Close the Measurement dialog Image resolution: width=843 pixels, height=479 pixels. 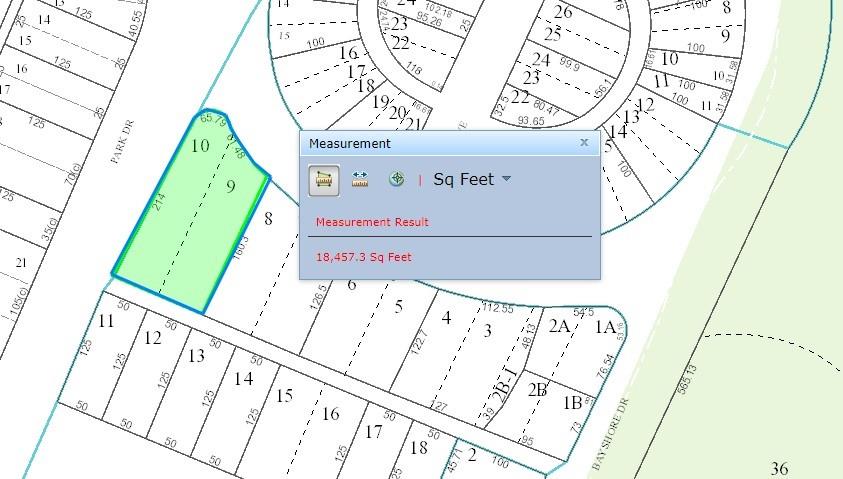coord(584,142)
